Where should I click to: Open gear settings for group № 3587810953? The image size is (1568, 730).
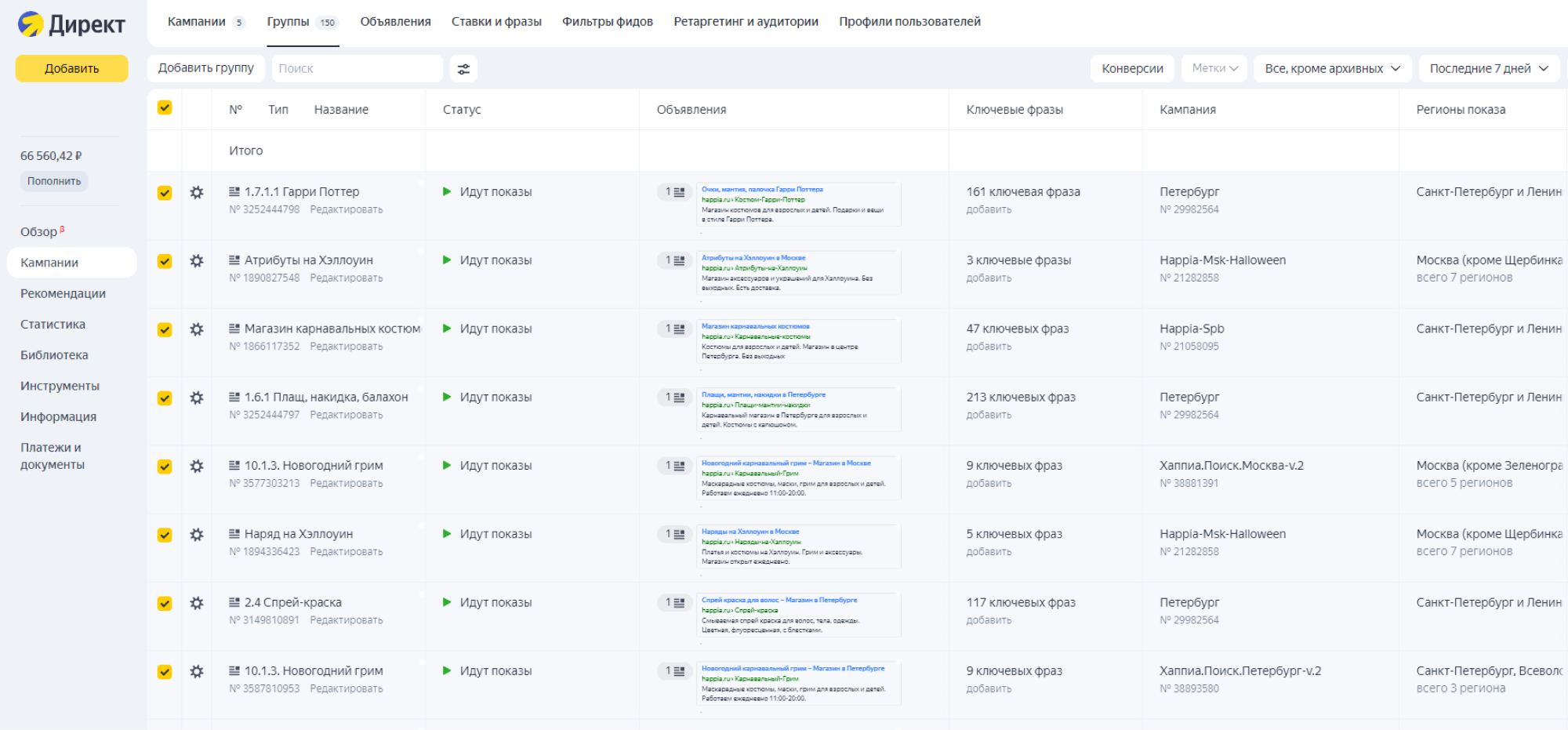(197, 671)
